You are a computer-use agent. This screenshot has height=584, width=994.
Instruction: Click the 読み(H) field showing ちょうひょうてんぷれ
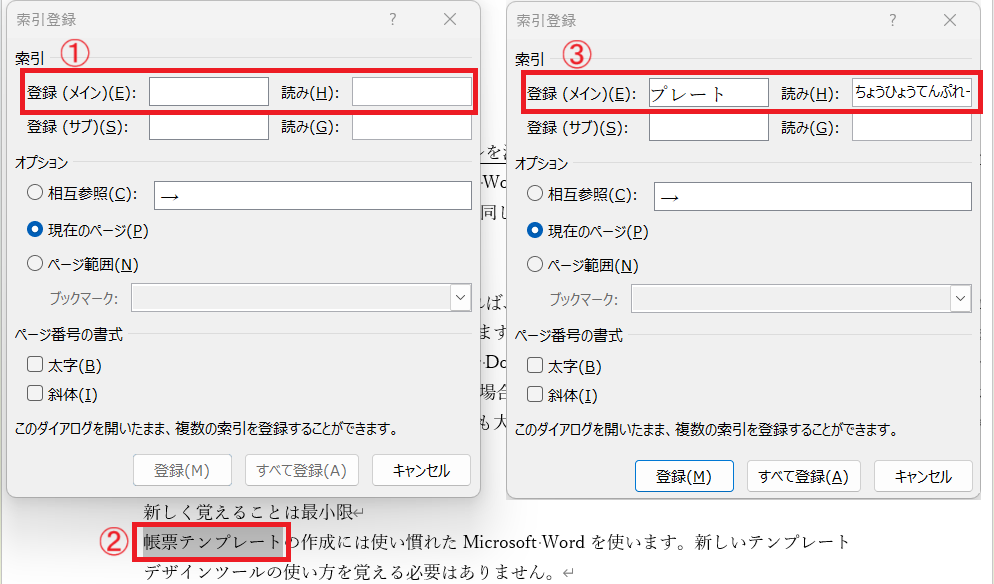point(911,93)
